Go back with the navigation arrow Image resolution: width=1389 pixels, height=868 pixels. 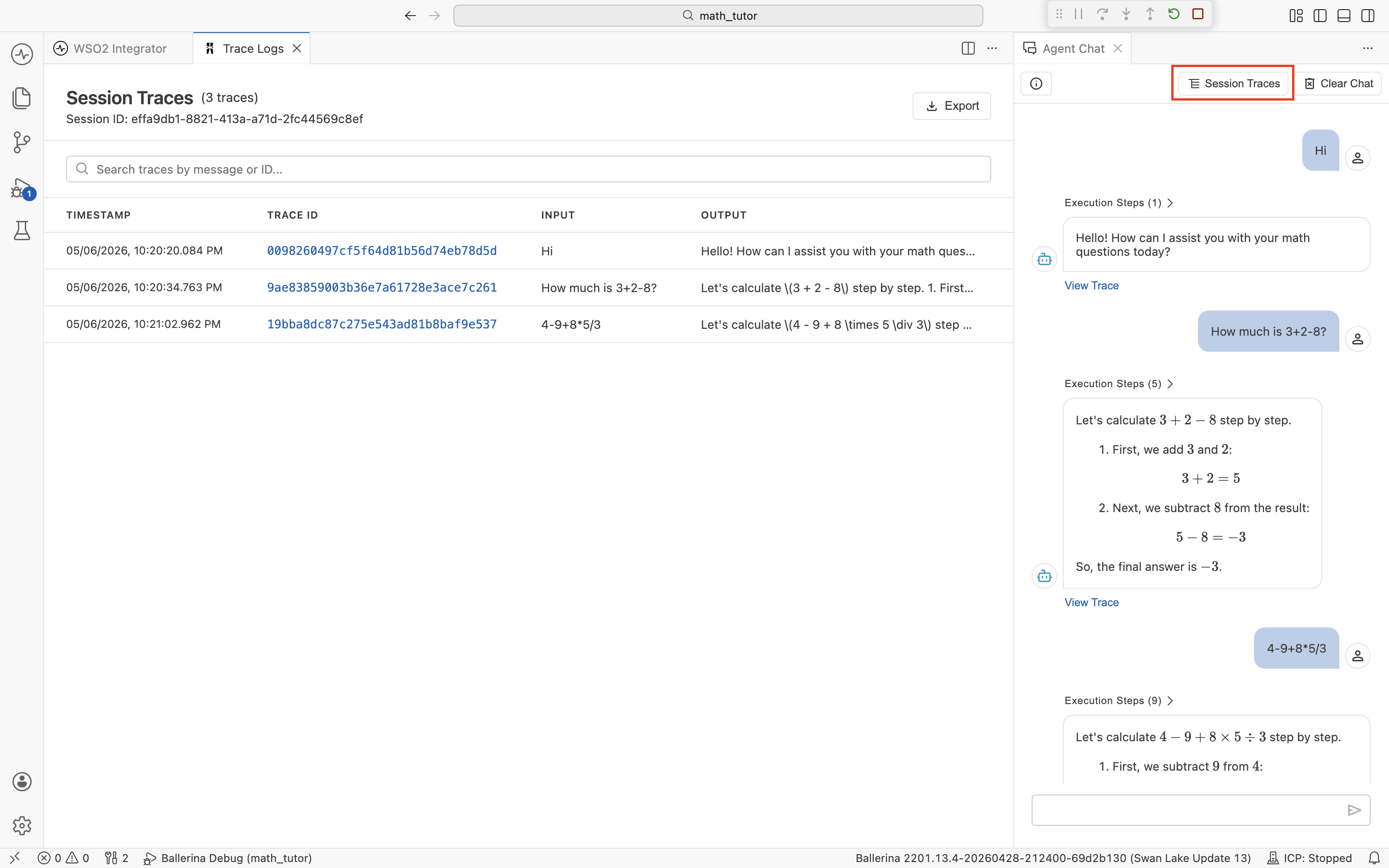coord(410,16)
